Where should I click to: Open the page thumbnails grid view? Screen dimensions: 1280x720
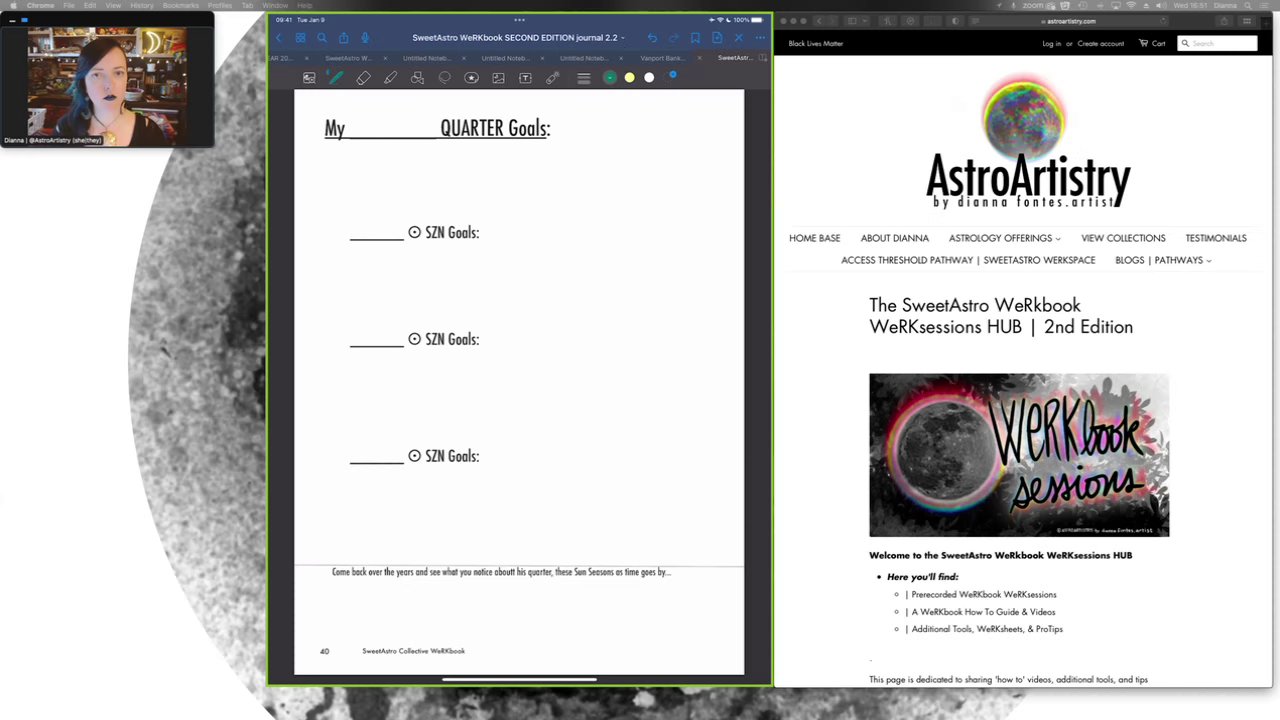point(300,38)
